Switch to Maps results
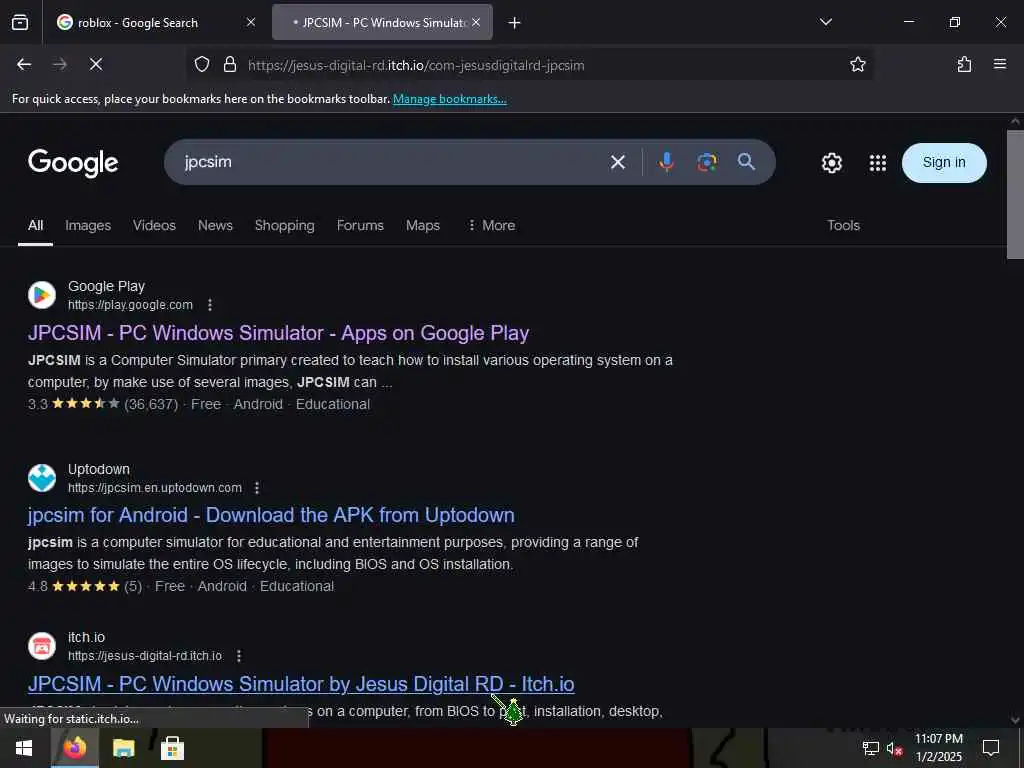 pyautogui.click(x=423, y=225)
